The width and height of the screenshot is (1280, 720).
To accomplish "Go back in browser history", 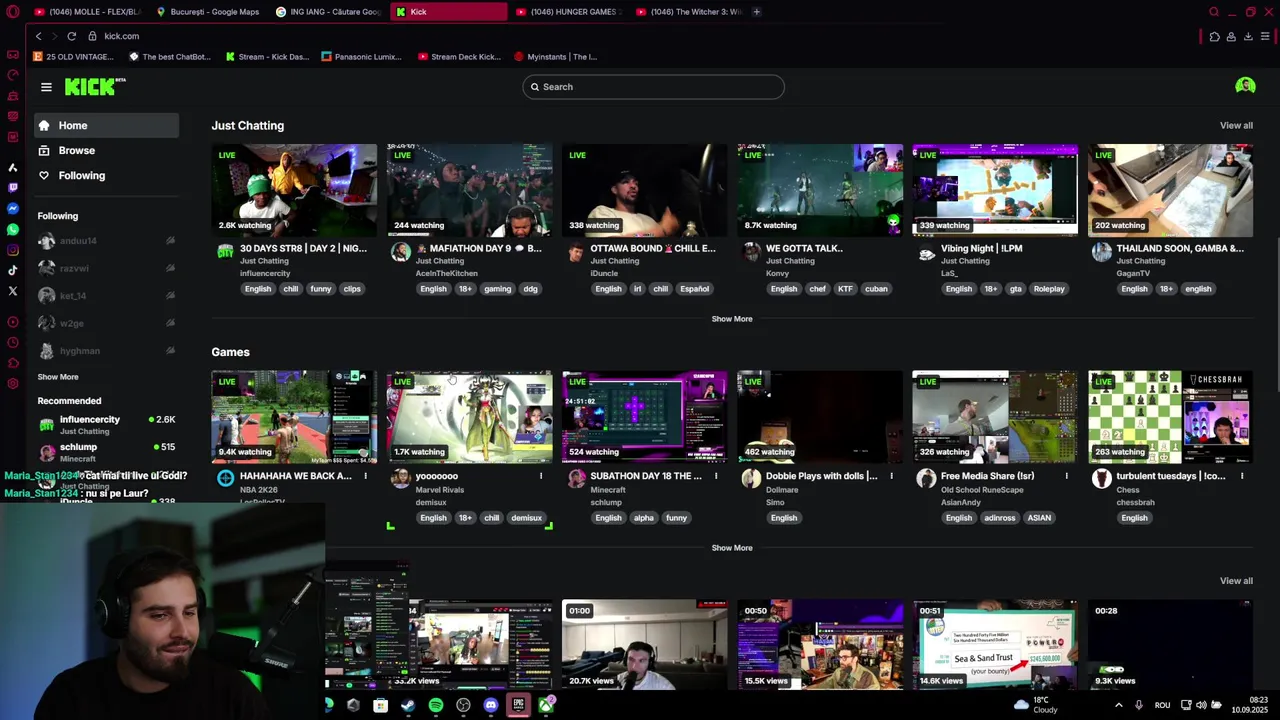I will [x=38, y=36].
